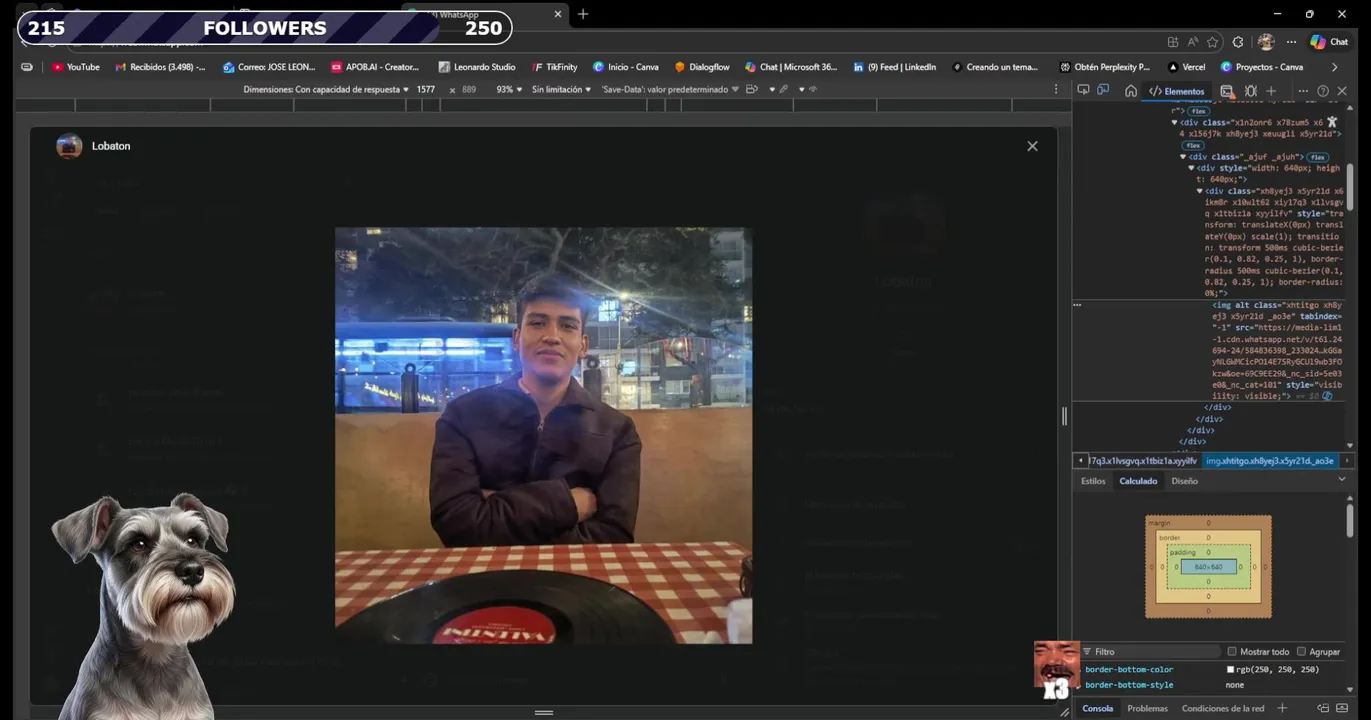Viewport: 1371px width, 720px height.
Task: Expand more pane tabs with the chevron
Action: pos(1342,480)
